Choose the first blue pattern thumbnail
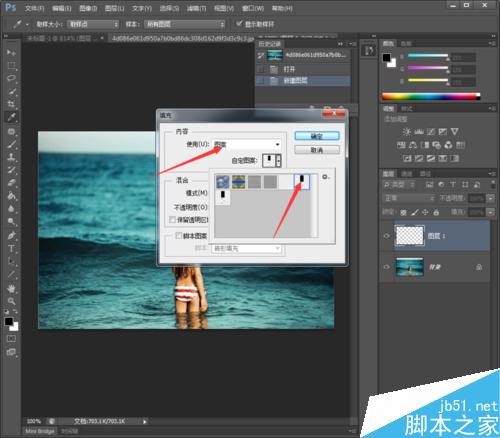 (222, 182)
